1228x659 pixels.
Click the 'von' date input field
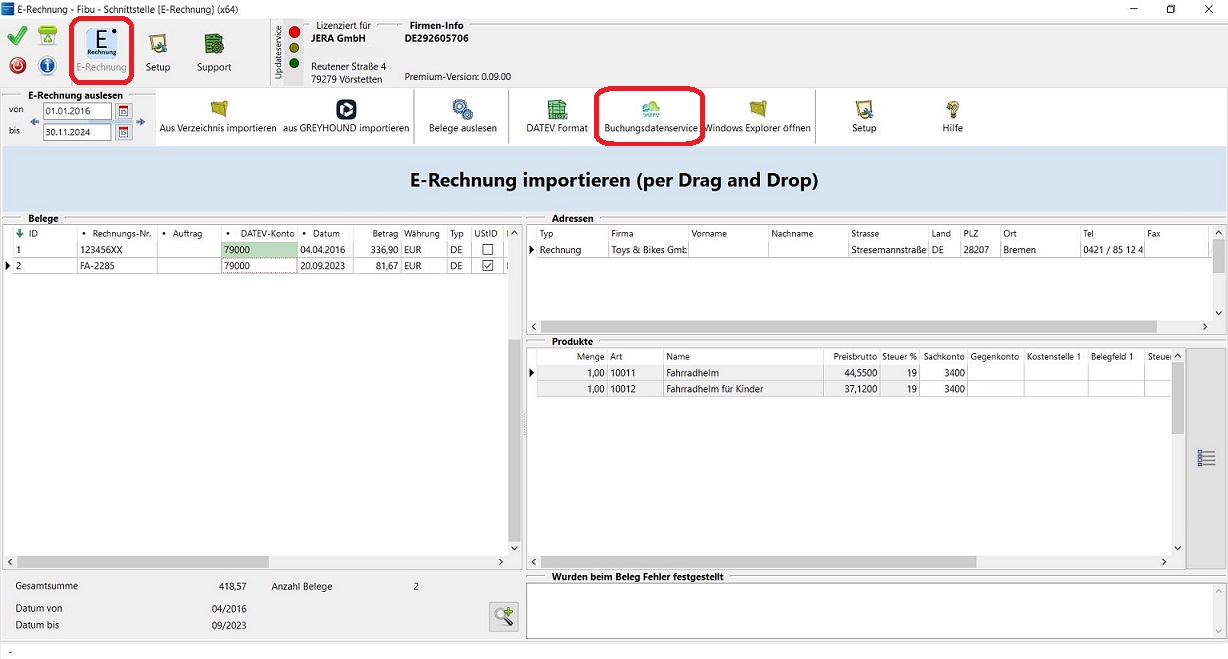pyautogui.click(x=77, y=111)
